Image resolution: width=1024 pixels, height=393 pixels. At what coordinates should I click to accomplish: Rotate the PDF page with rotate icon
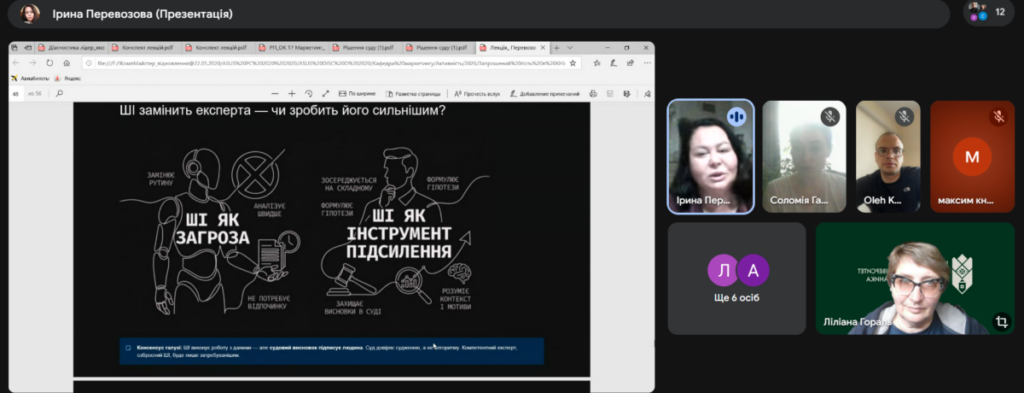tap(309, 94)
